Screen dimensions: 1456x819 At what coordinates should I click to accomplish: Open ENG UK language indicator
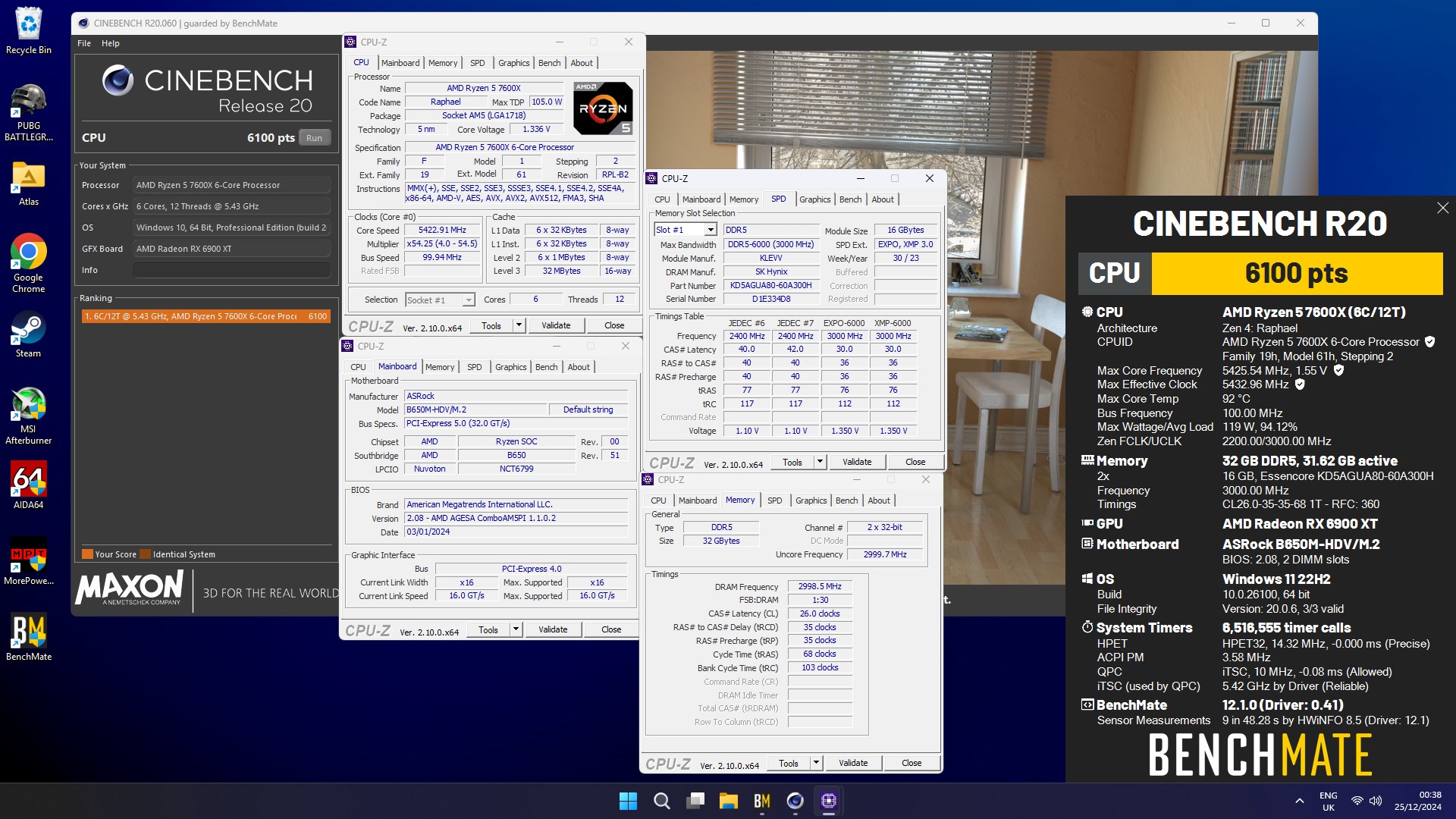pos(1329,801)
